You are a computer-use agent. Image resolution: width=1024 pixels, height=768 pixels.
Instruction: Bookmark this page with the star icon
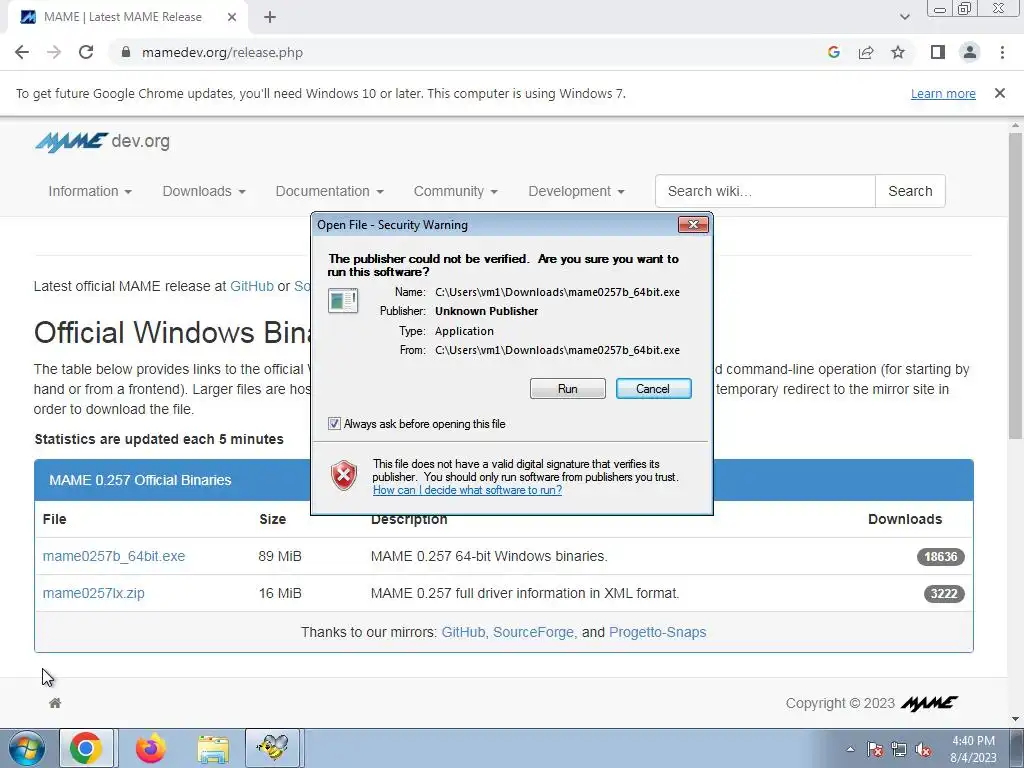[898, 52]
